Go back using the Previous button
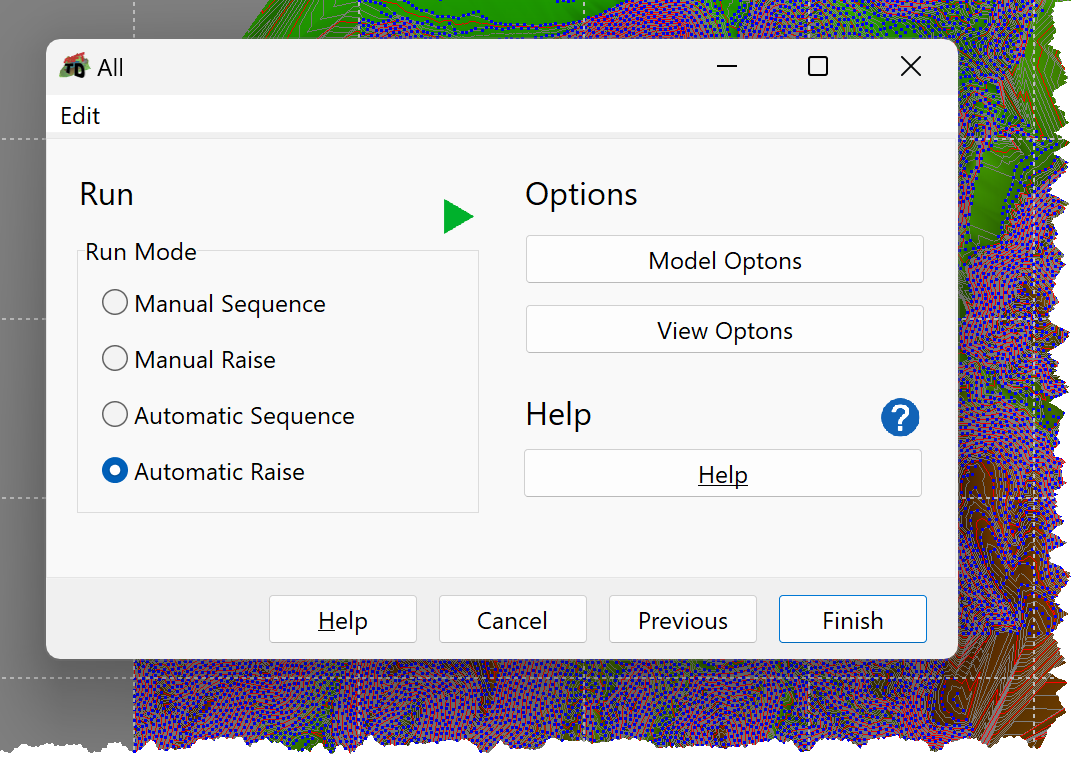Screen dimensions: 1078x763 (x=683, y=619)
